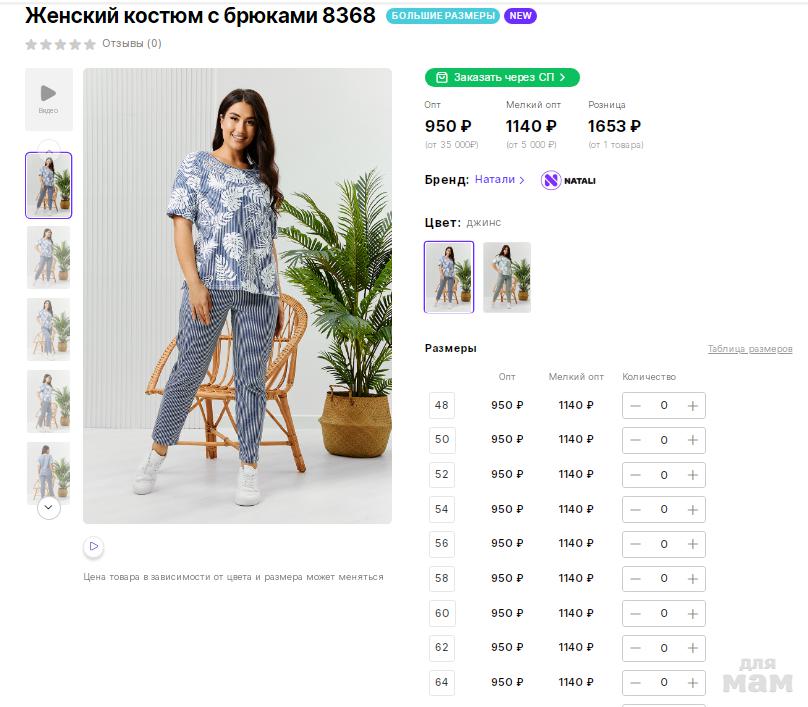The height and width of the screenshot is (707, 808).
Task: Select the second product thumbnail
Action: tap(48, 257)
